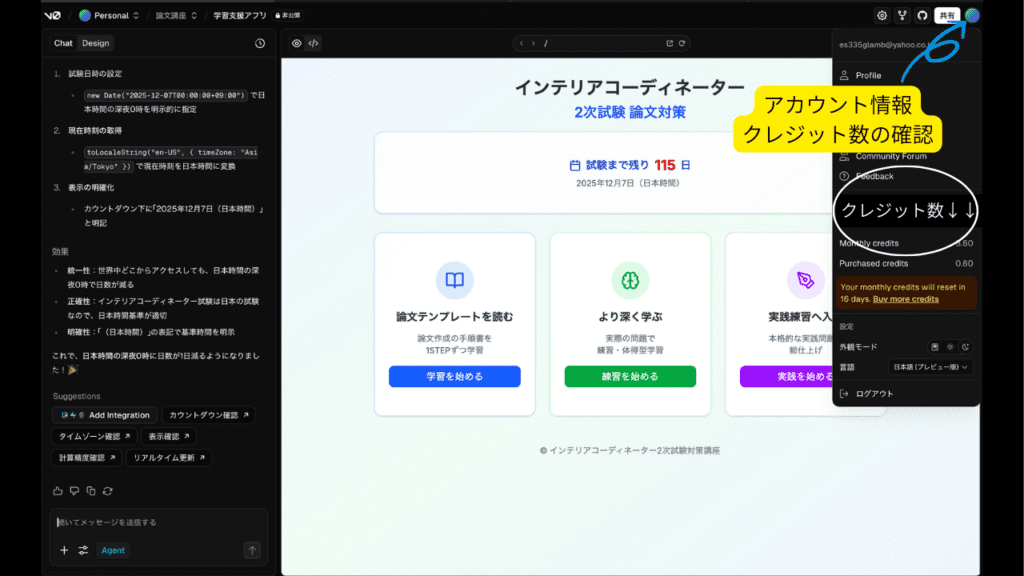This screenshot has height=576, width=1024.
Task: Switch to the Design tab
Action: click(x=96, y=43)
